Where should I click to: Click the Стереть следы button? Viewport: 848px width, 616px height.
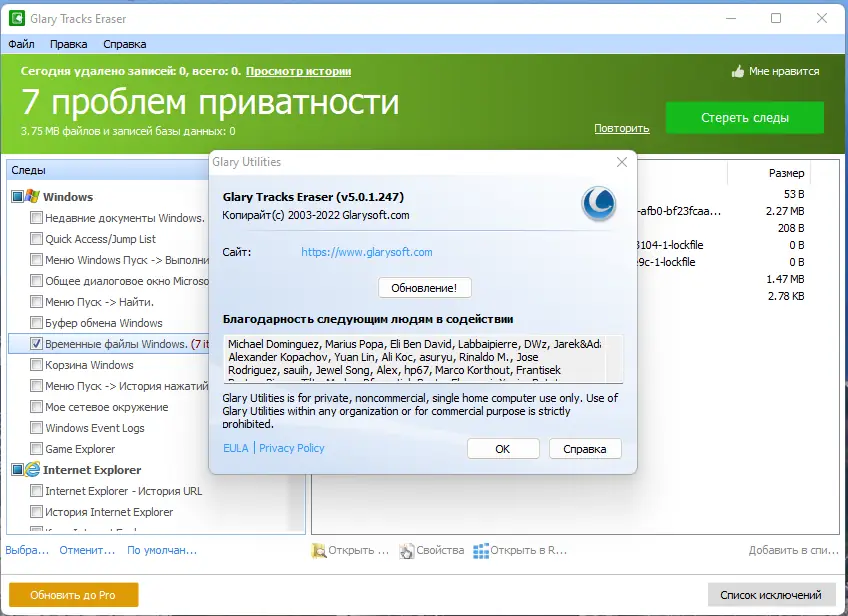tap(745, 117)
